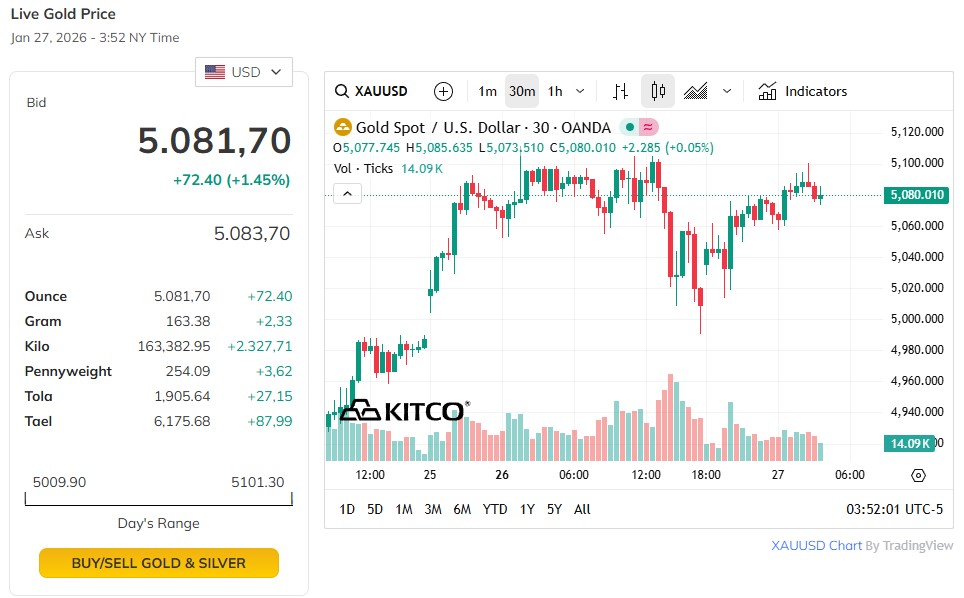Open the USD currency dropdown
The height and width of the screenshot is (598, 964).
click(x=244, y=72)
